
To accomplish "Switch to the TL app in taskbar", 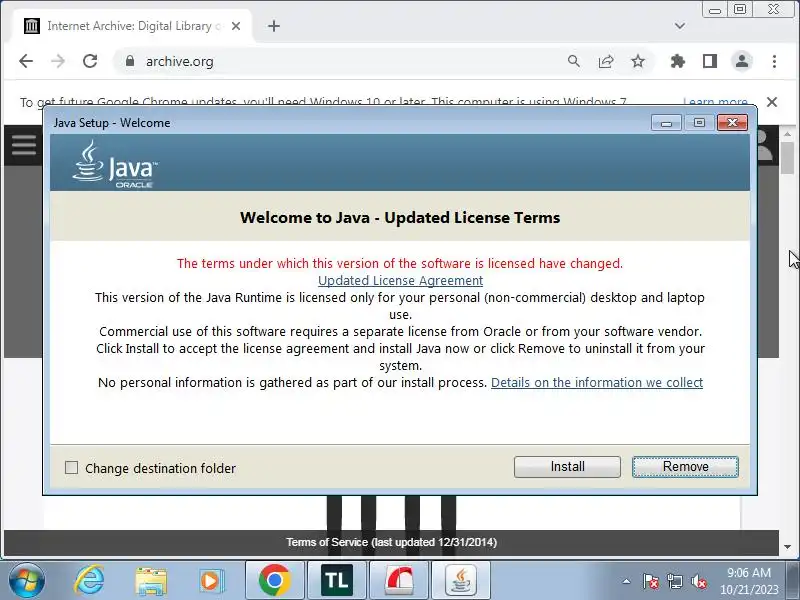I will click(x=337, y=581).
